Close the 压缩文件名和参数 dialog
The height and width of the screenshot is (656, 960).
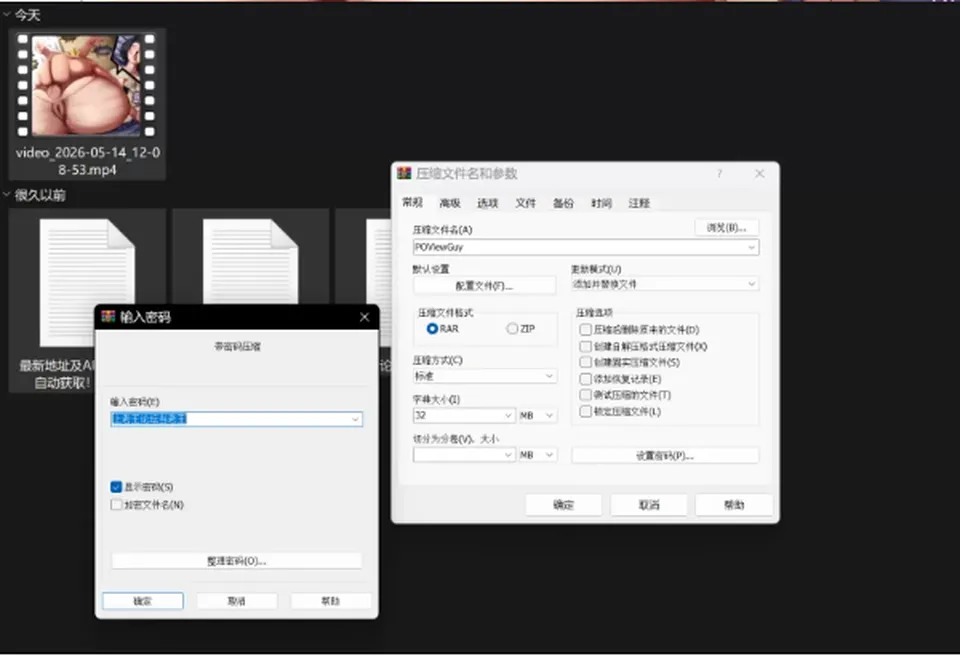click(759, 174)
